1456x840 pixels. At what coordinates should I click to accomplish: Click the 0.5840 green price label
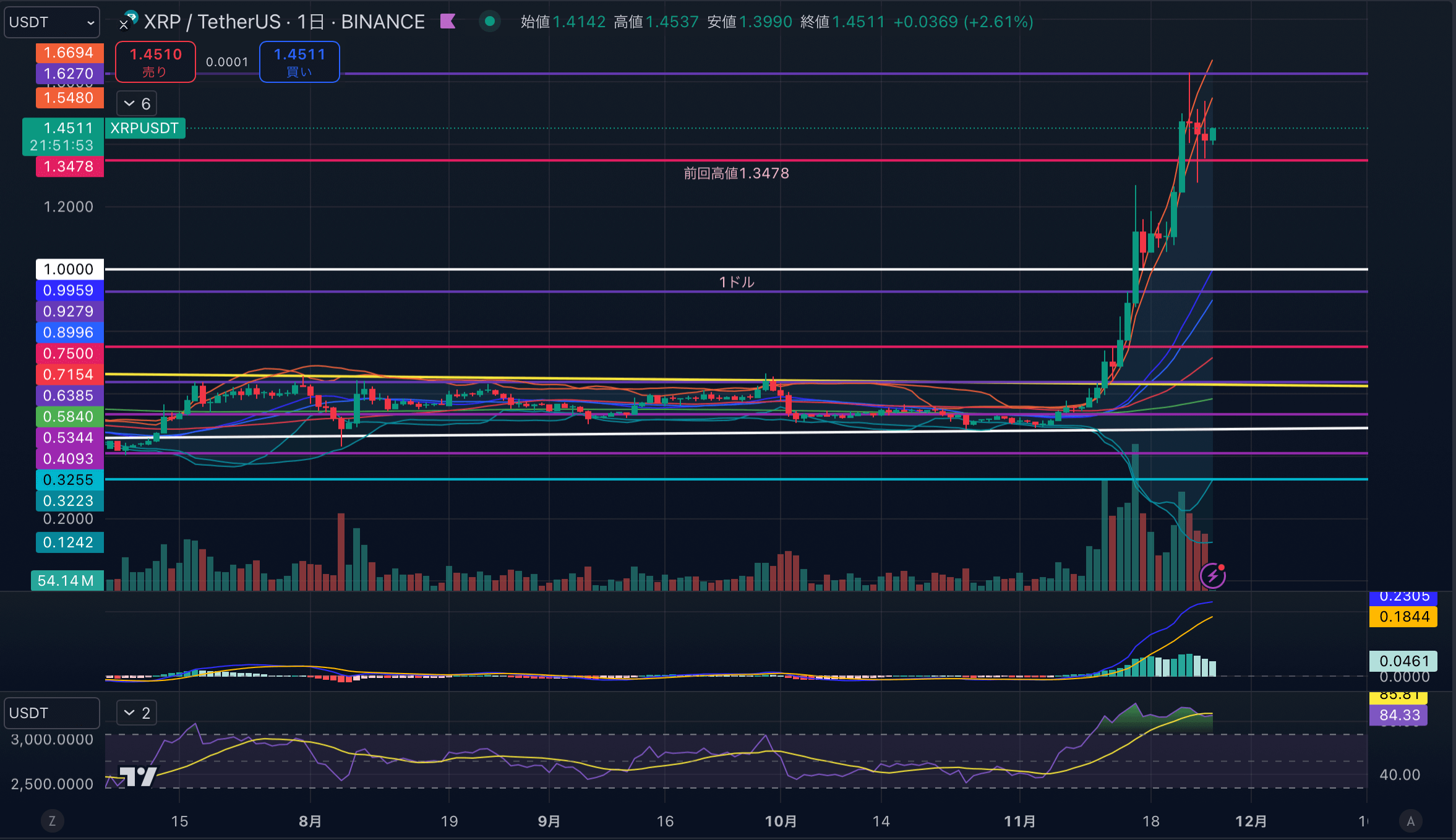(69, 416)
